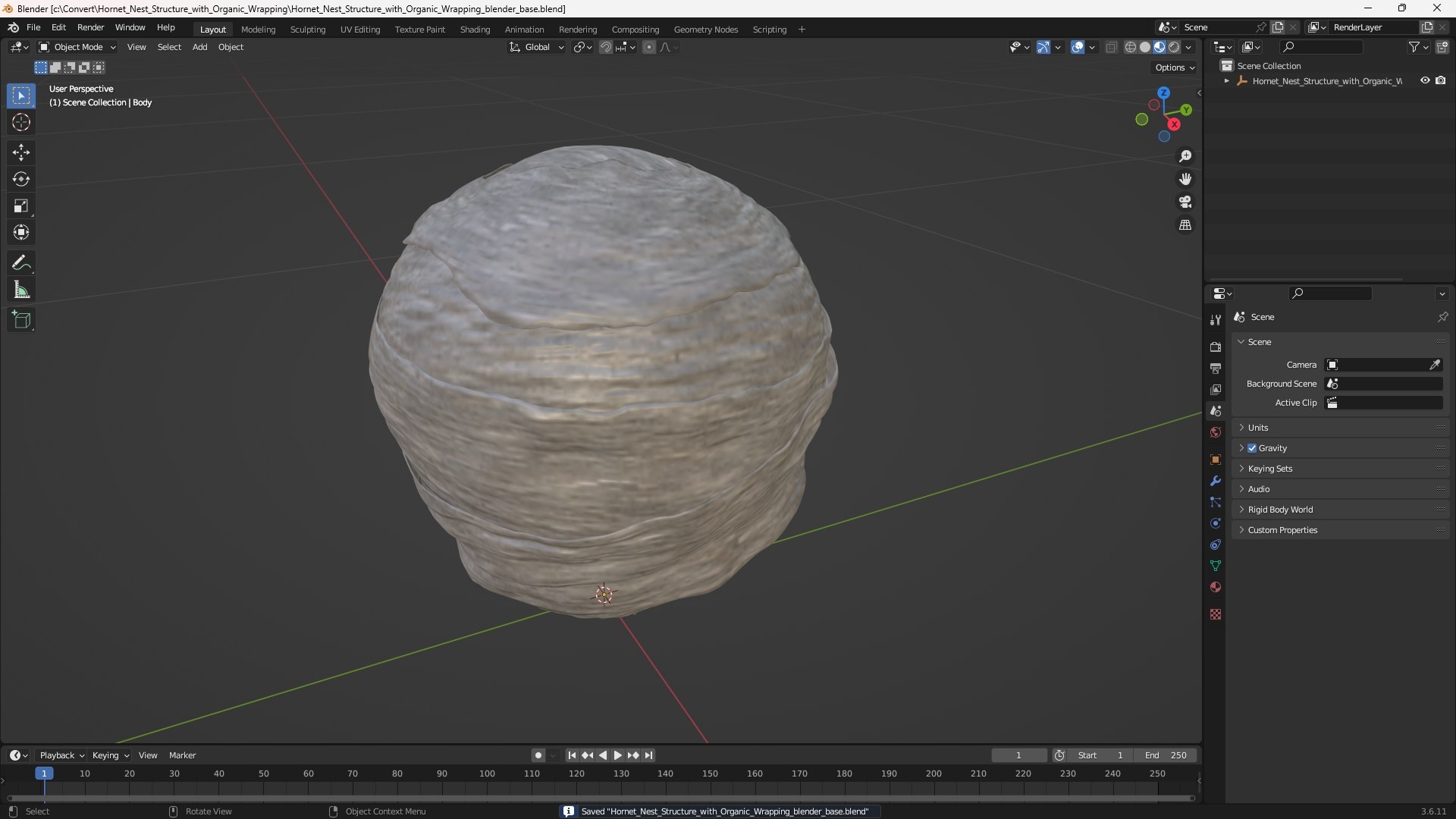Open the Modifiers wrench properties tab

coord(1216,481)
